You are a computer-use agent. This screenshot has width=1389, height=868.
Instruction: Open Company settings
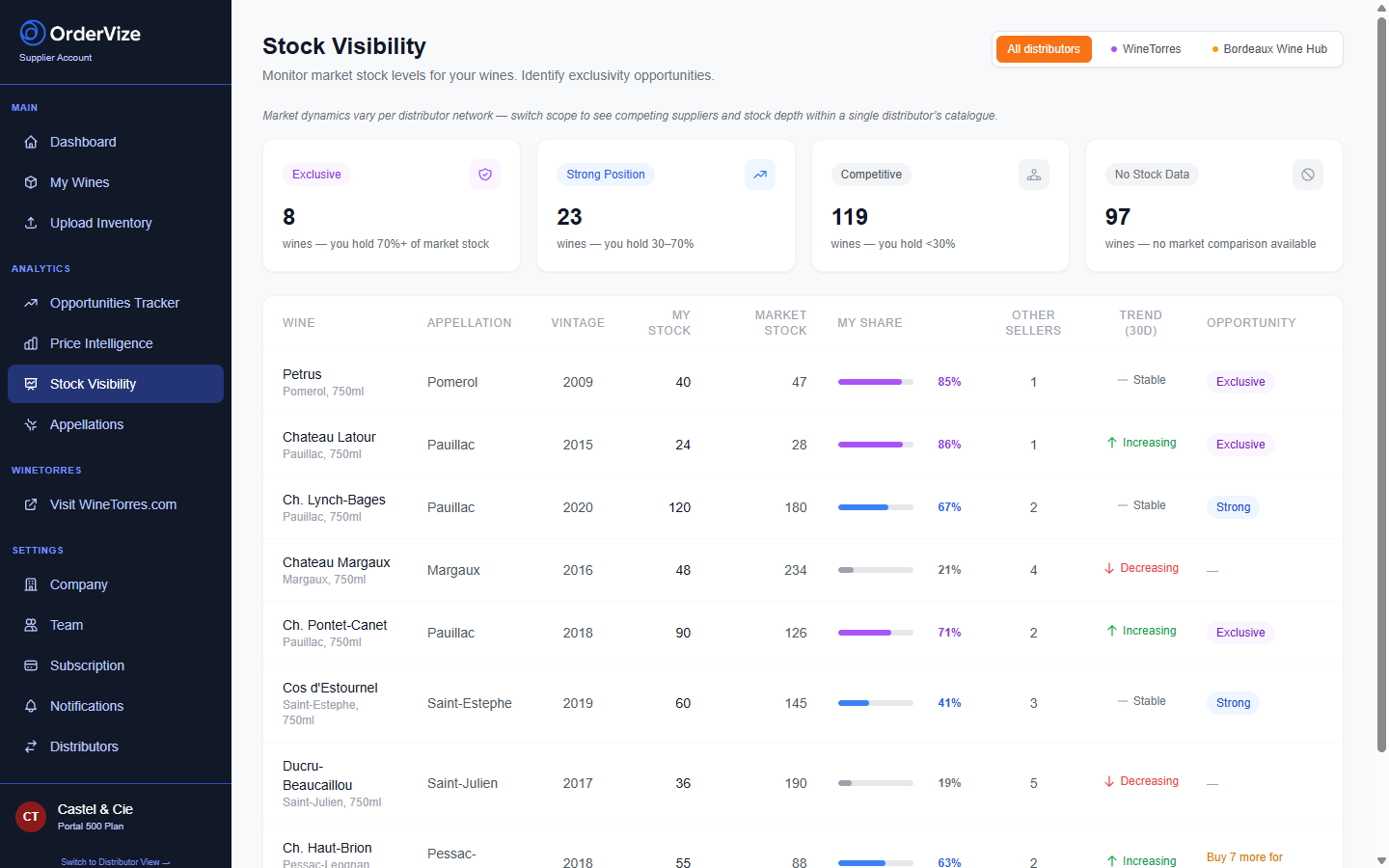116,584
